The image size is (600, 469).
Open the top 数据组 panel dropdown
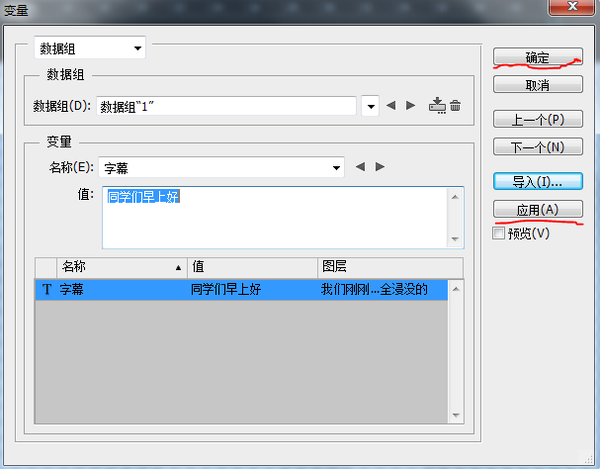tap(90, 48)
